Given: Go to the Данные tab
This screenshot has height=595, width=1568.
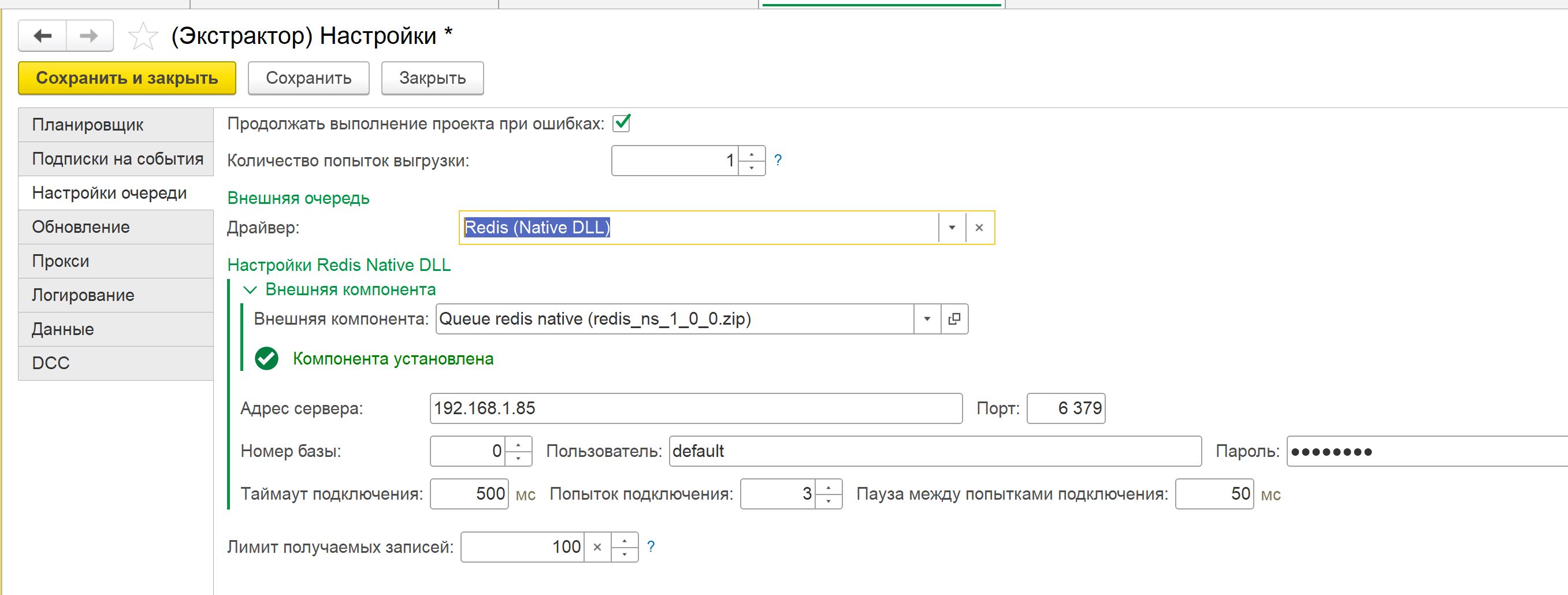Looking at the screenshot, I should click(116, 329).
